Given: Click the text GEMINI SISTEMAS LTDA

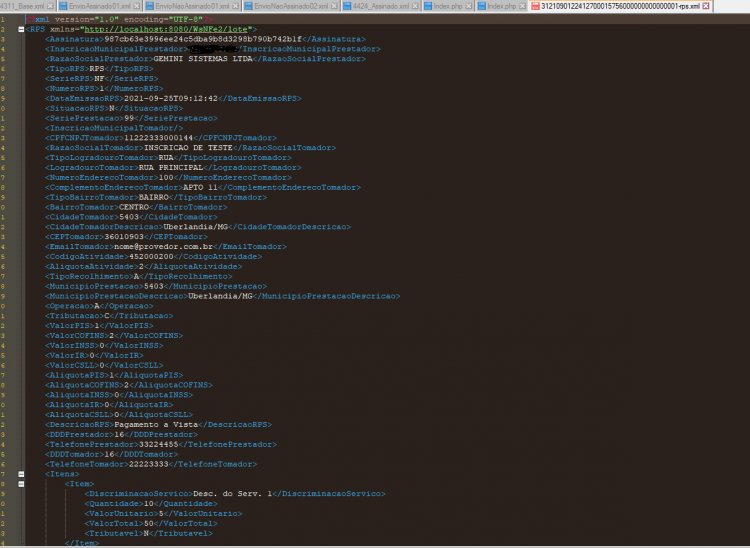Looking at the screenshot, I should 203,59.
